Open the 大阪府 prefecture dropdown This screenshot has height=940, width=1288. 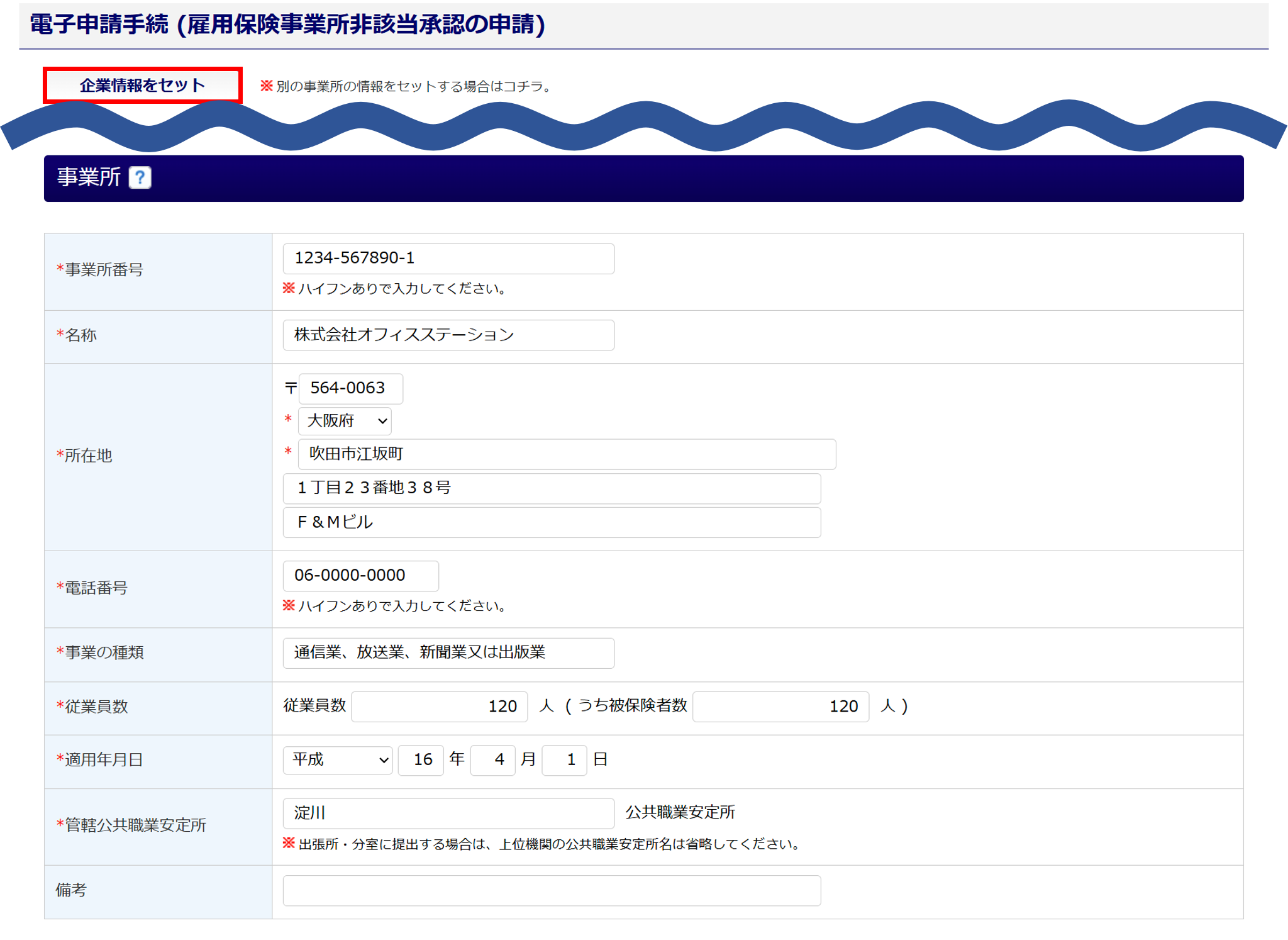(x=345, y=421)
